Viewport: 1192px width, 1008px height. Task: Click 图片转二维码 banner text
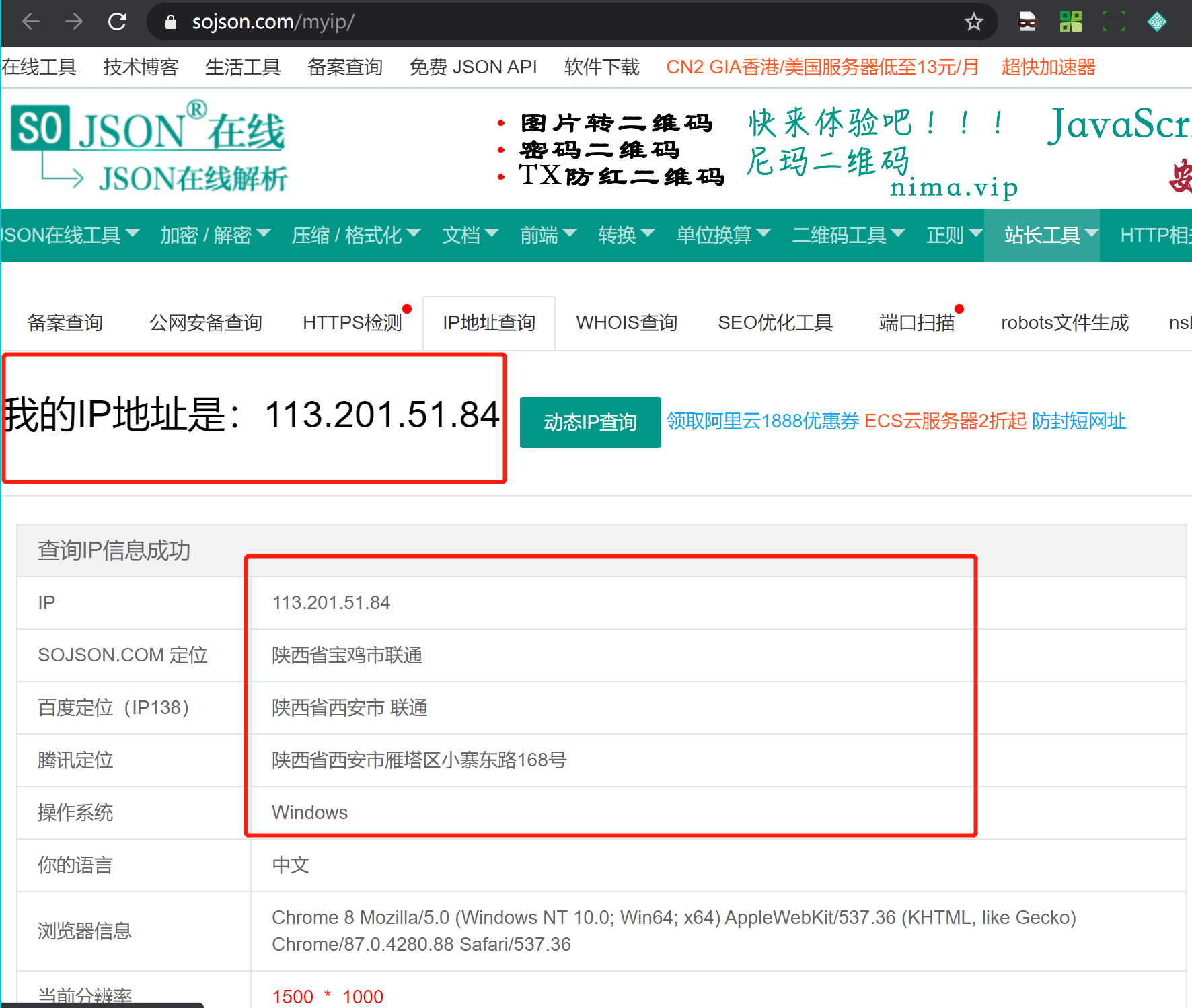coord(616,123)
